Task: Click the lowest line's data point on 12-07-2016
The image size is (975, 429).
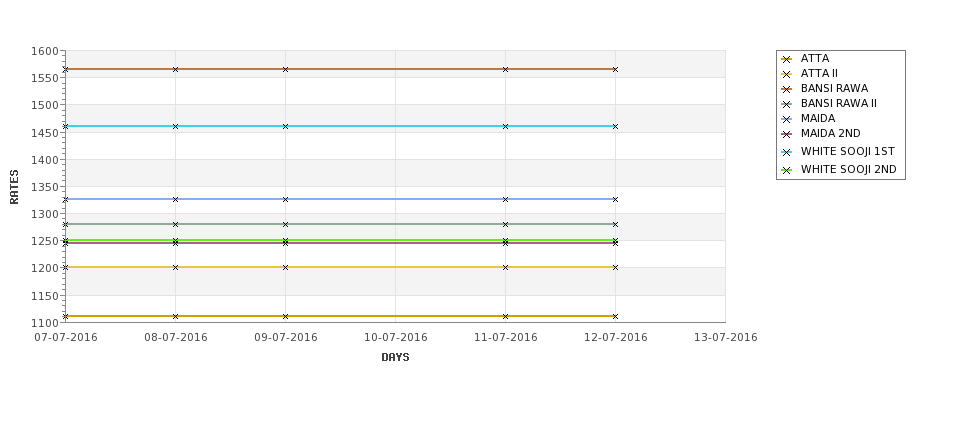Action: (x=616, y=316)
